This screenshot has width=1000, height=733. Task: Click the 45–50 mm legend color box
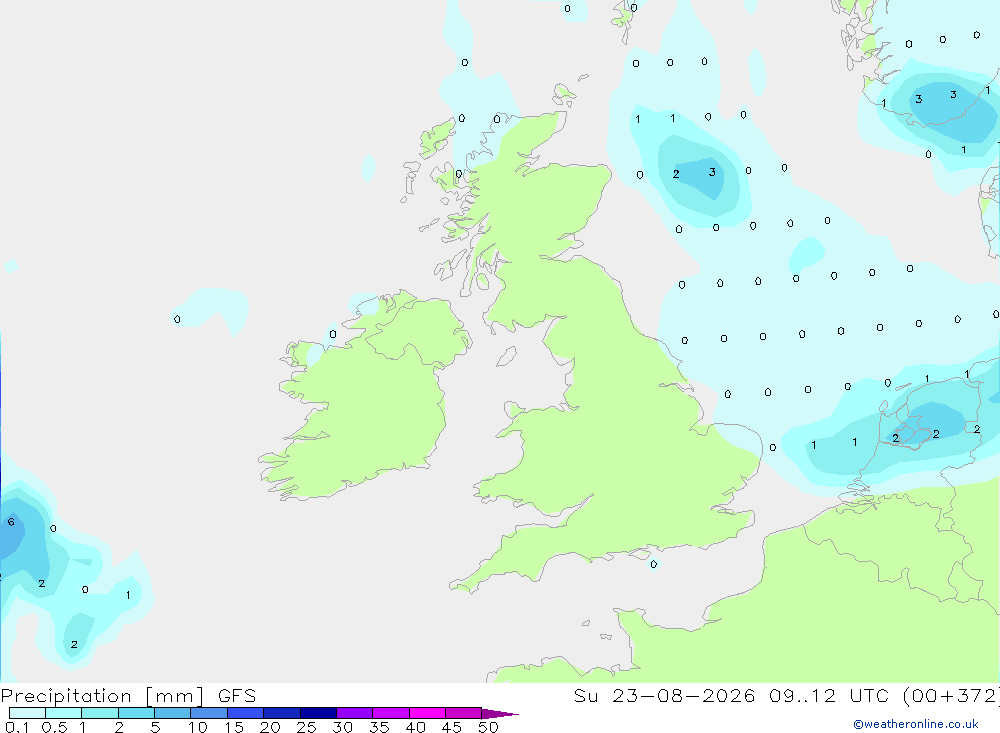[464, 713]
